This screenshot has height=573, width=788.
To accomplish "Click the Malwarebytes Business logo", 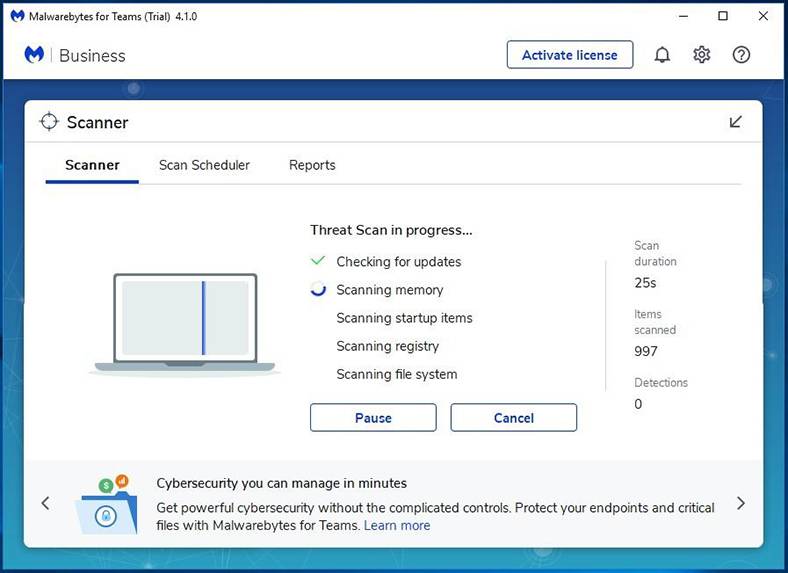I will coord(75,55).
